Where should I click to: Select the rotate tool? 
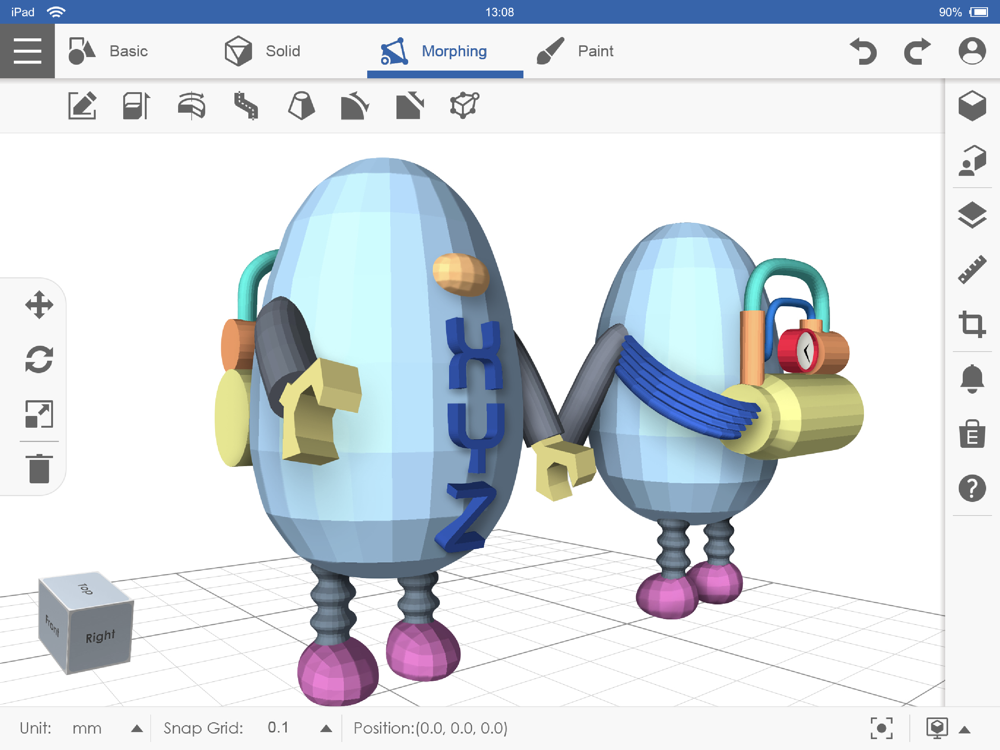(x=39, y=360)
